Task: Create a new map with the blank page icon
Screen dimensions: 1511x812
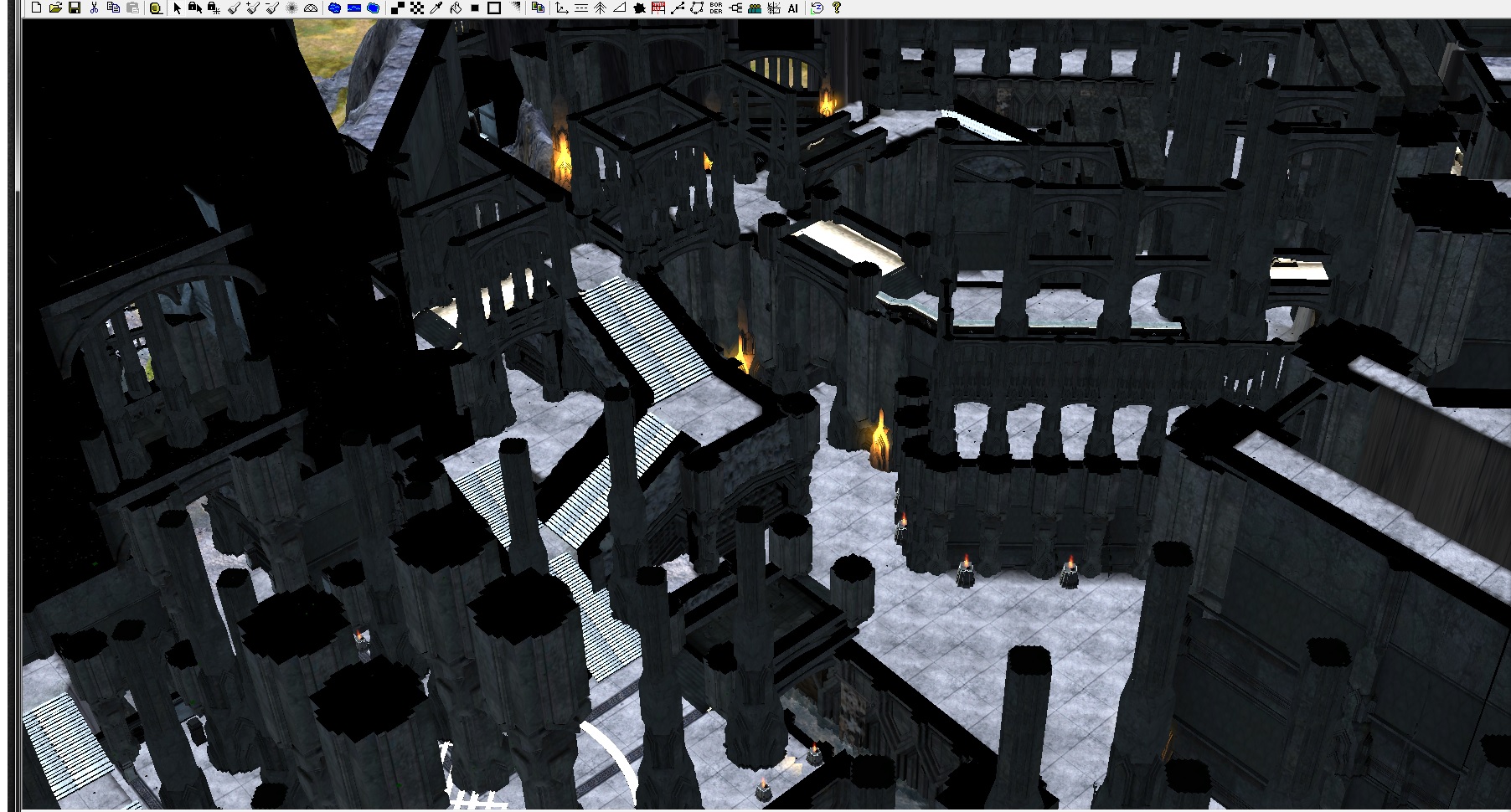Action: 36,8
